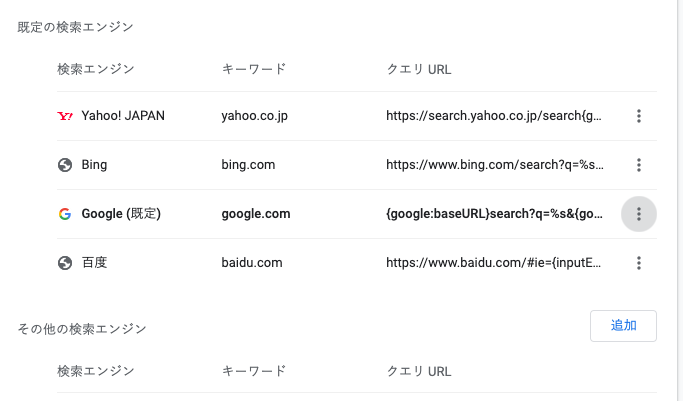Image resolution: width=683 pixels, height=401 pixels.
Task: Select the 百度 search engine name
Action: tap(94, 263)
